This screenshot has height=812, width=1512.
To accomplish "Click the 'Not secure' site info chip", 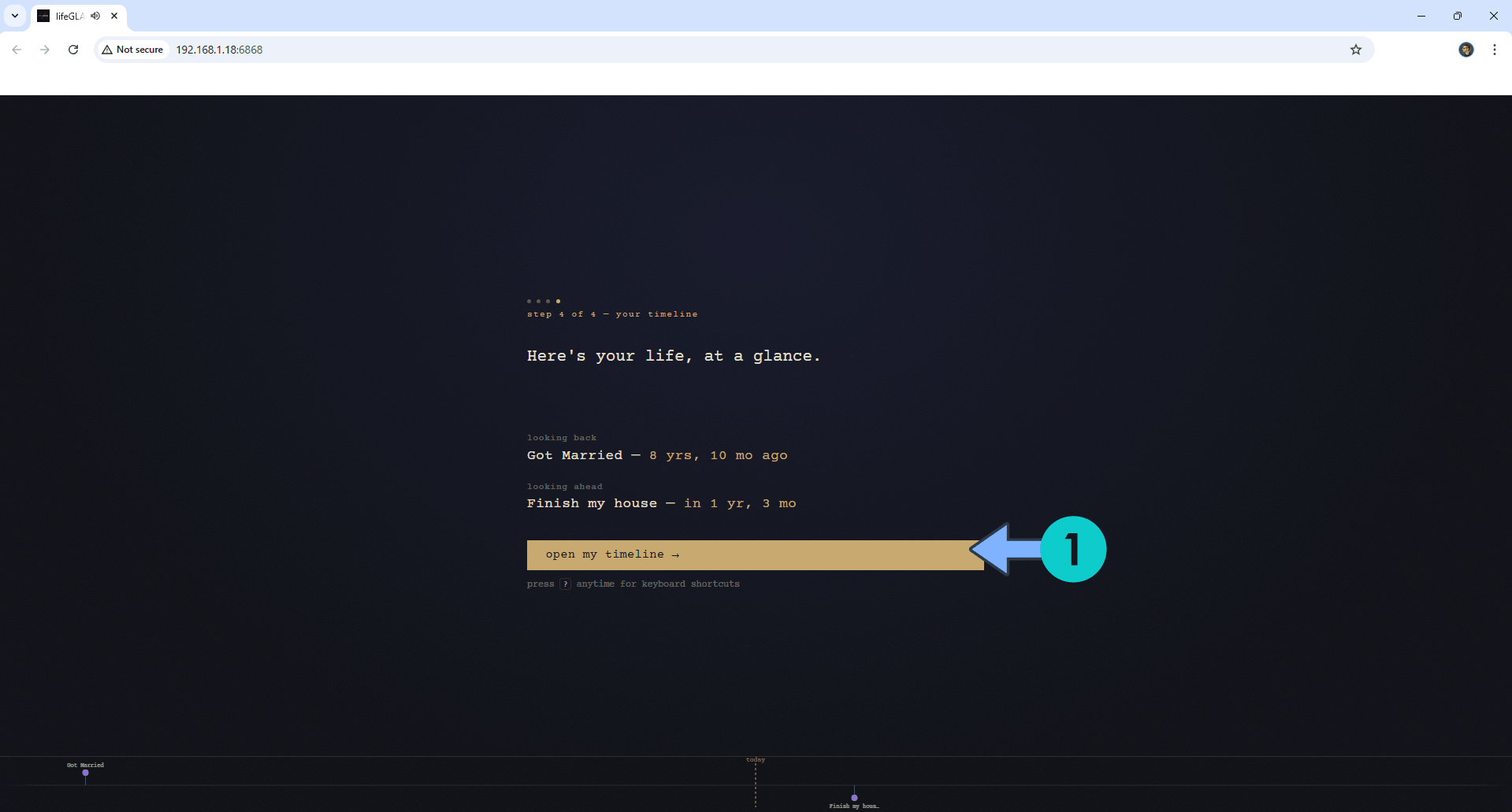I will point(132,50).
